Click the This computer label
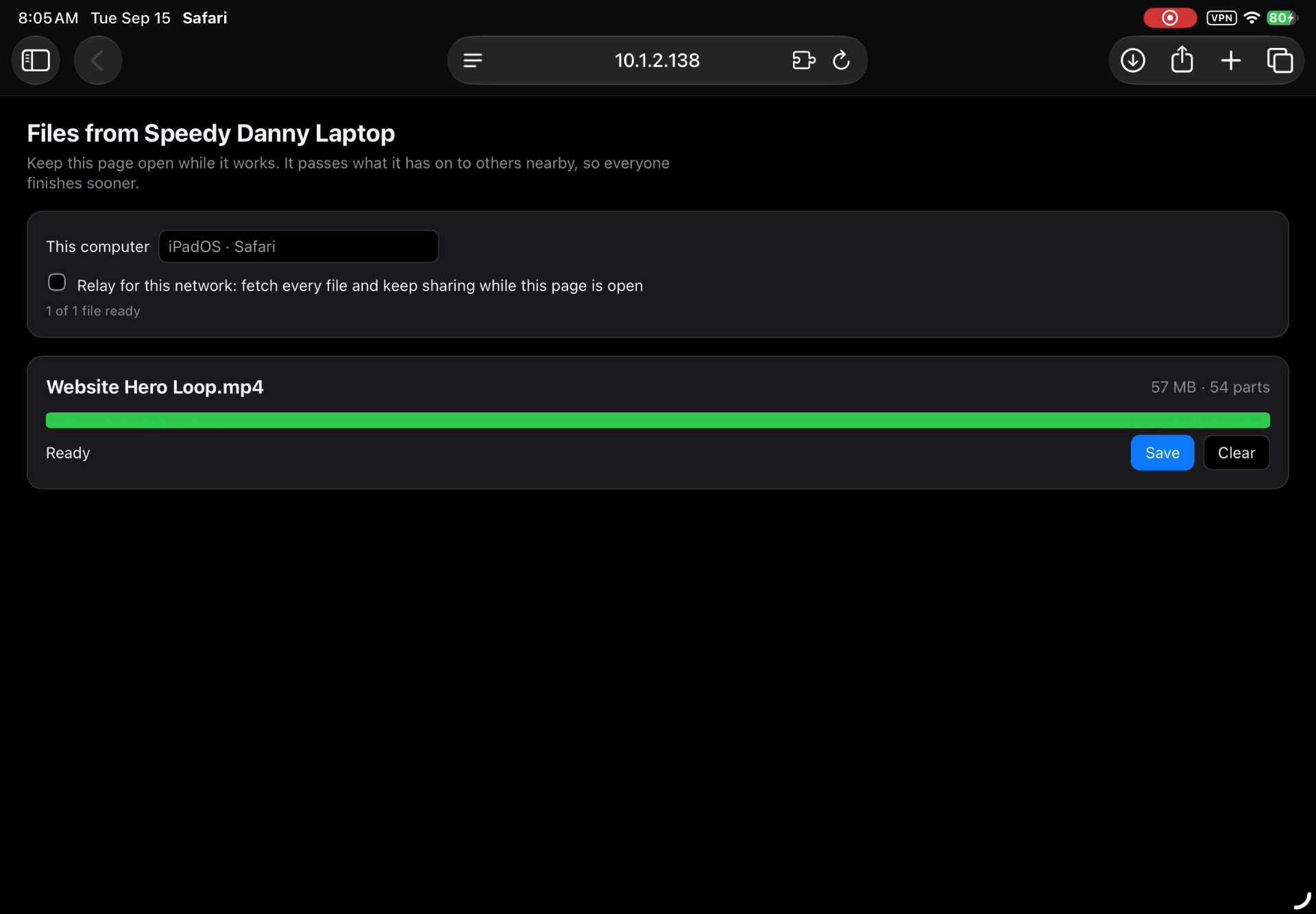1316x914 pixels. (97, 247)
